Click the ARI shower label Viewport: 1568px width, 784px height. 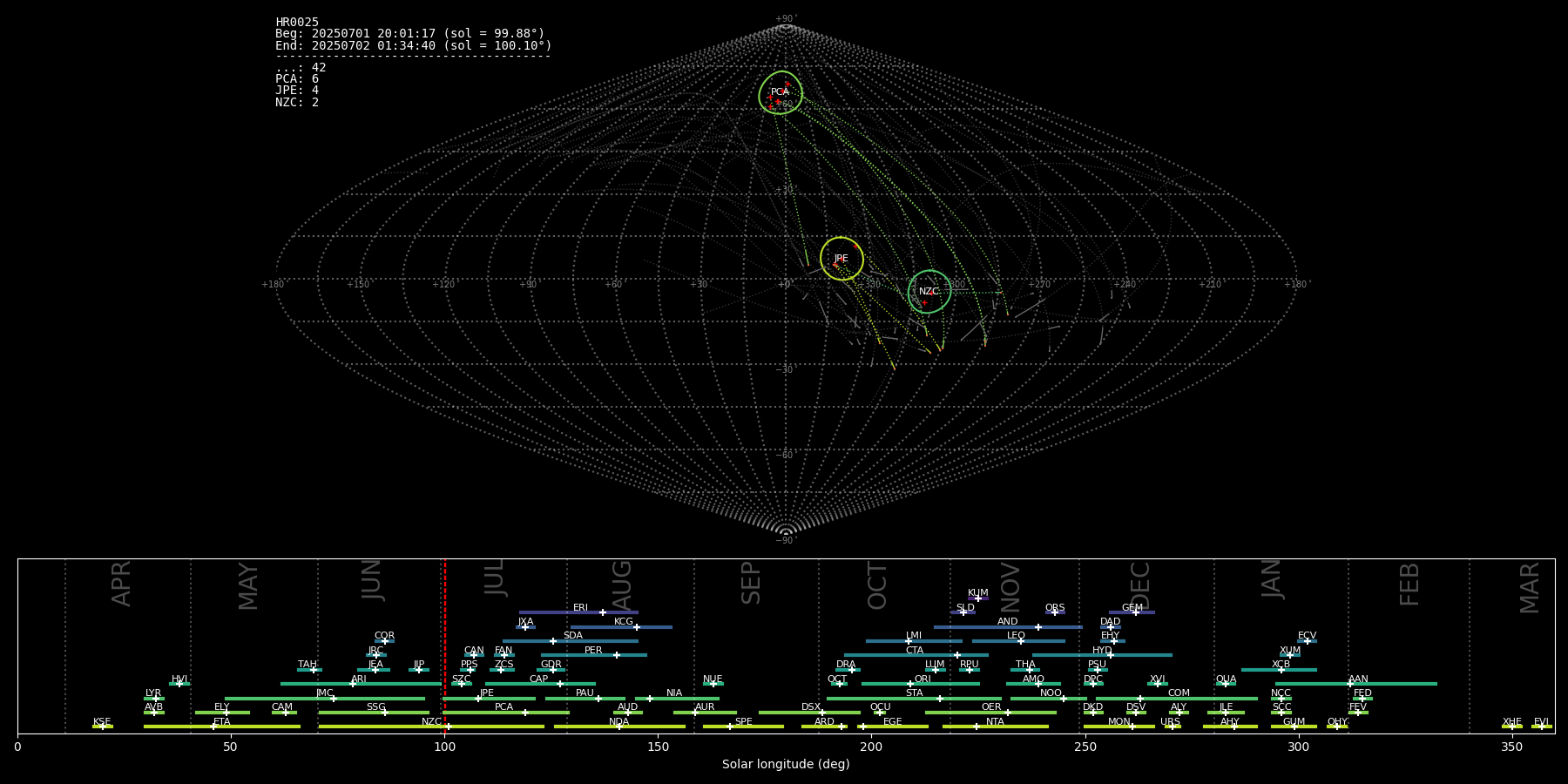point(359,679)
